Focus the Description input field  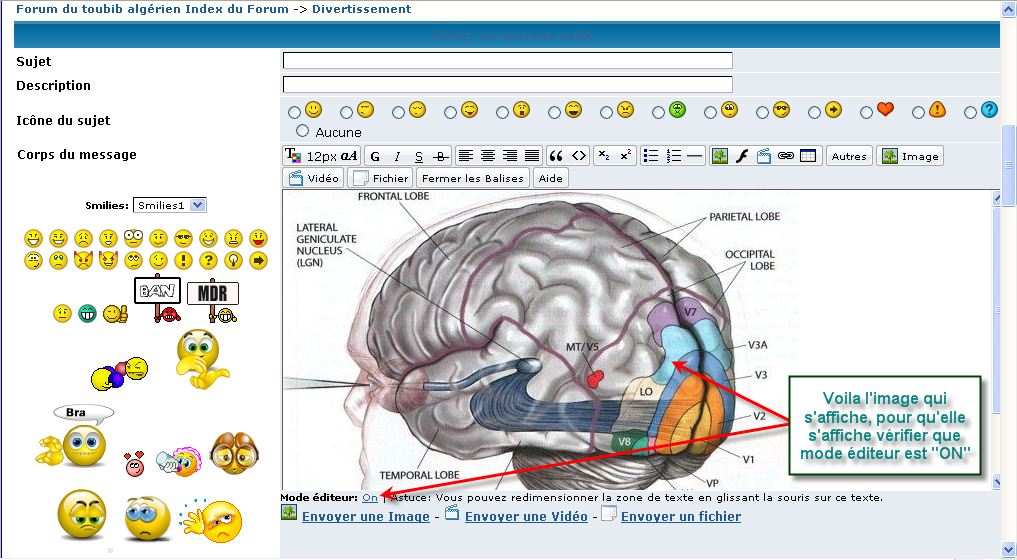pyautogui.click(x=508, y=84)
